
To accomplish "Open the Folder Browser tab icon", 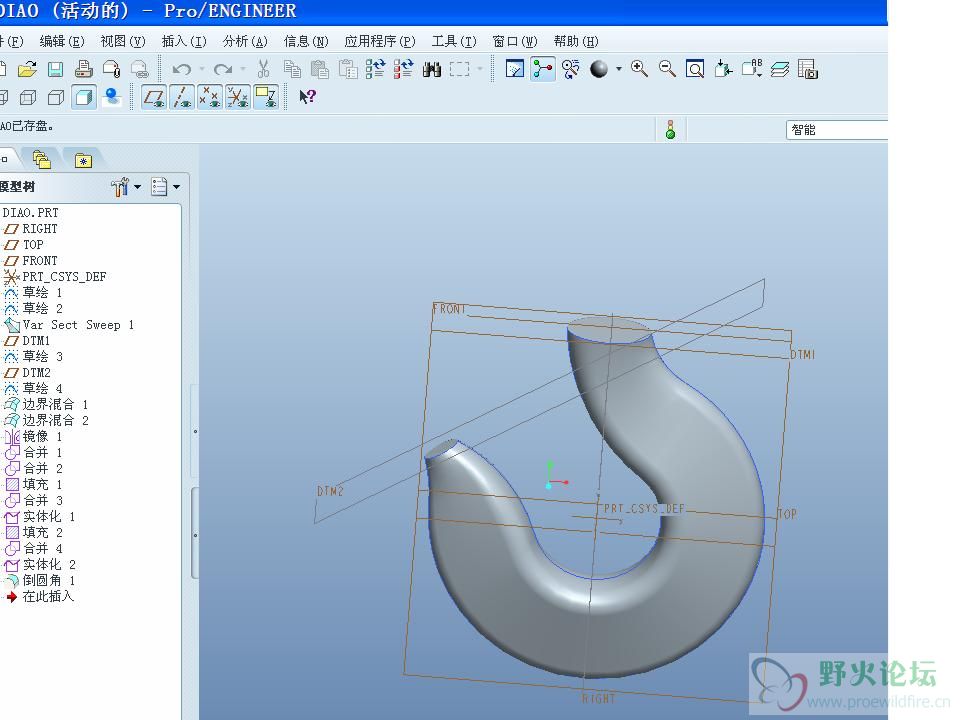I will coord(42,160).
